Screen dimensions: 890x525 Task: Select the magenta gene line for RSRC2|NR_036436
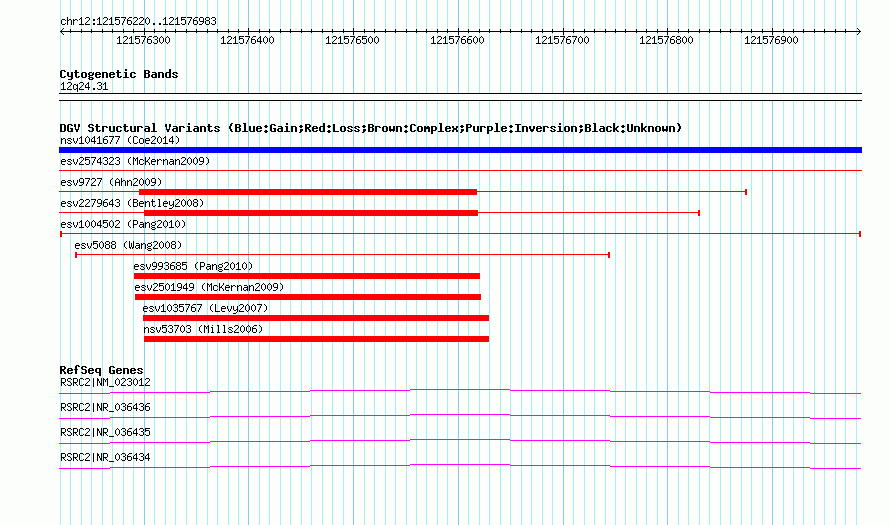coord(460,416)
